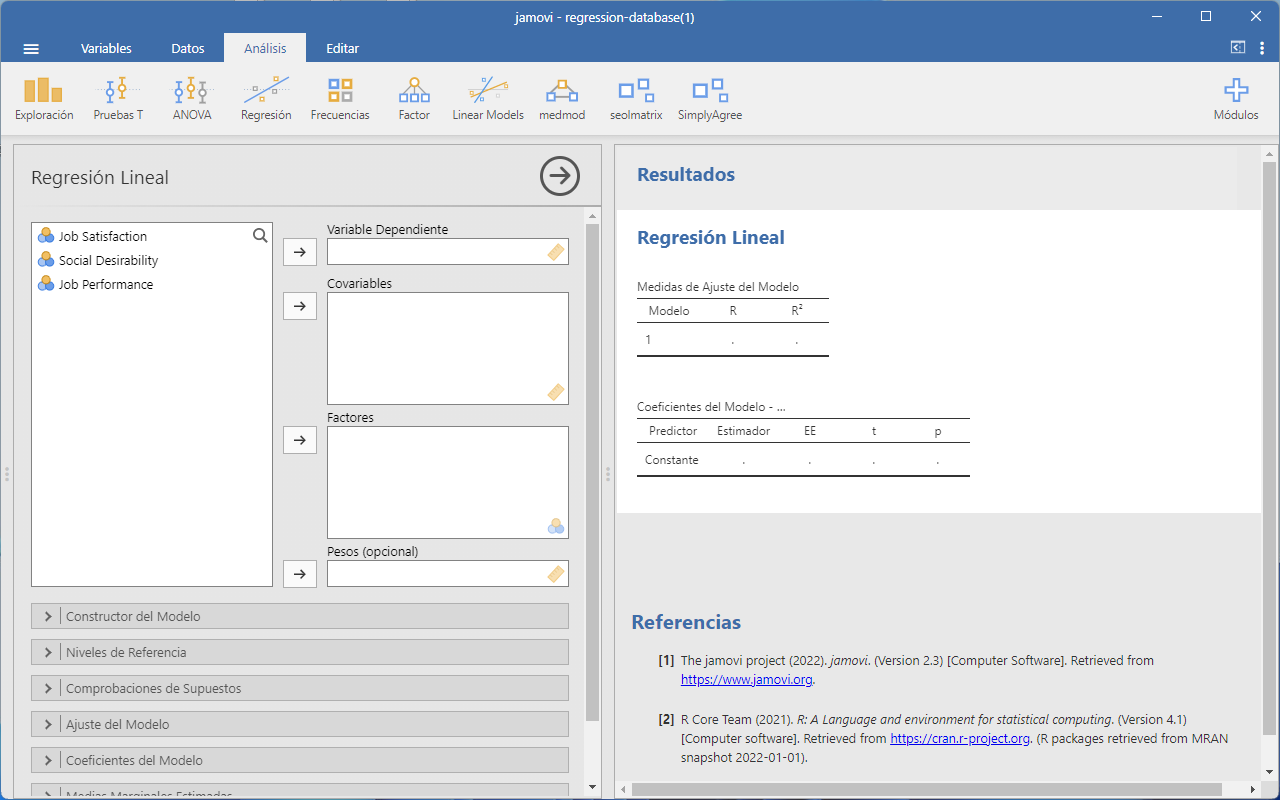
Task: Open the Regresión analysis menu
Action: pos(266,99)
